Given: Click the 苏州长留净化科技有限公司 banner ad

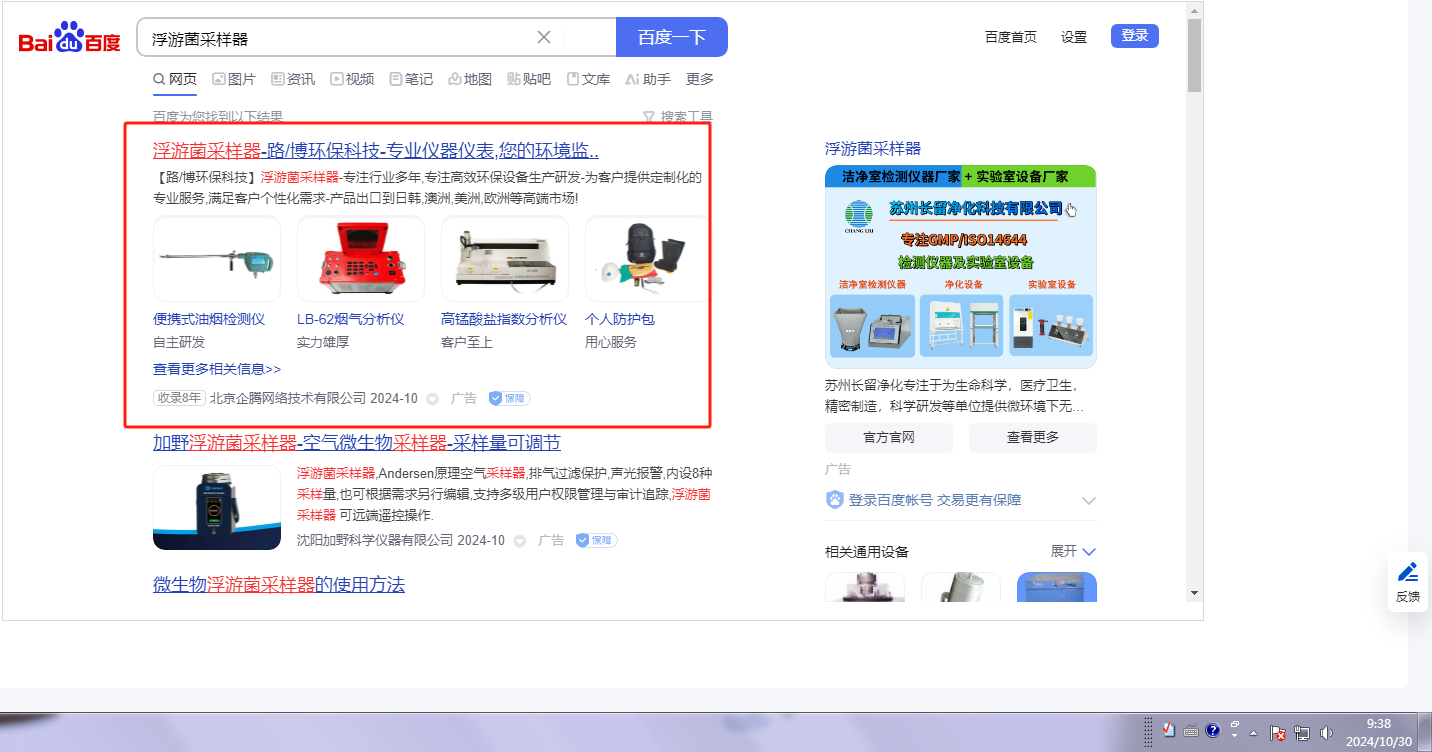Looking at the screenshot, I should (x=961, y=267).
